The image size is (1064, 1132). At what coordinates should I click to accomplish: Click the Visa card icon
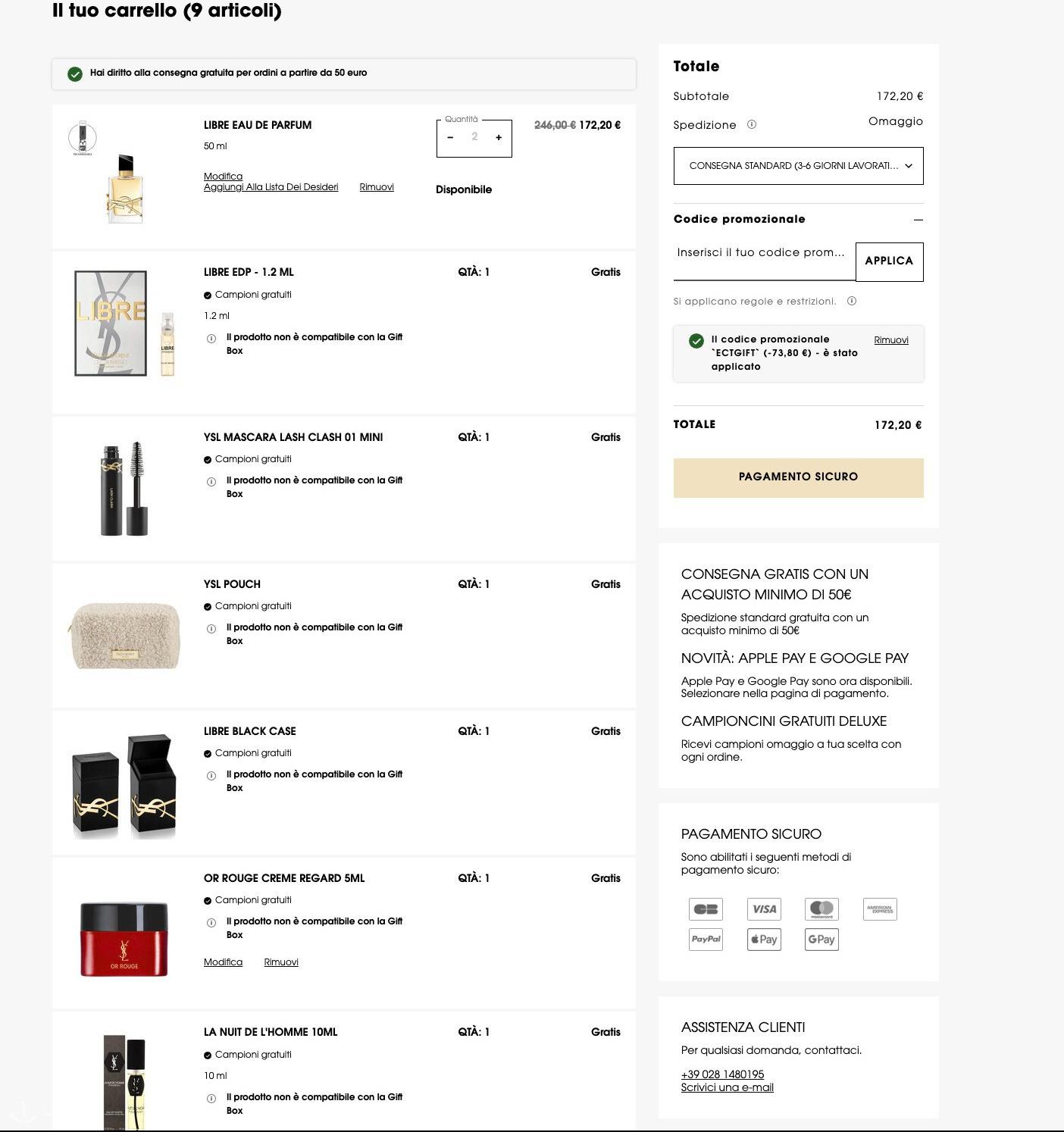pos(764,908)
